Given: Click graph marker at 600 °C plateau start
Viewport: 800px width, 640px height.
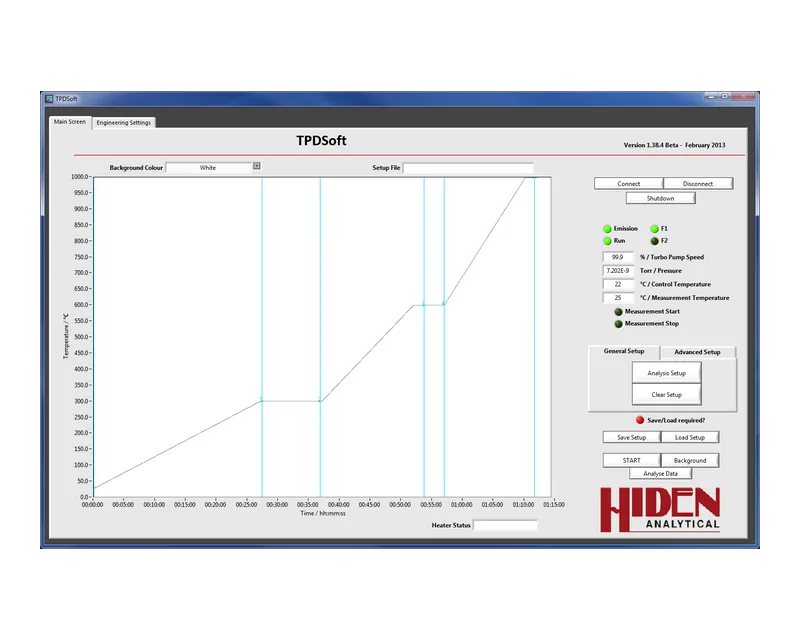Looking at the screenshot, I should pyautogui.click(x=423, y=305).
